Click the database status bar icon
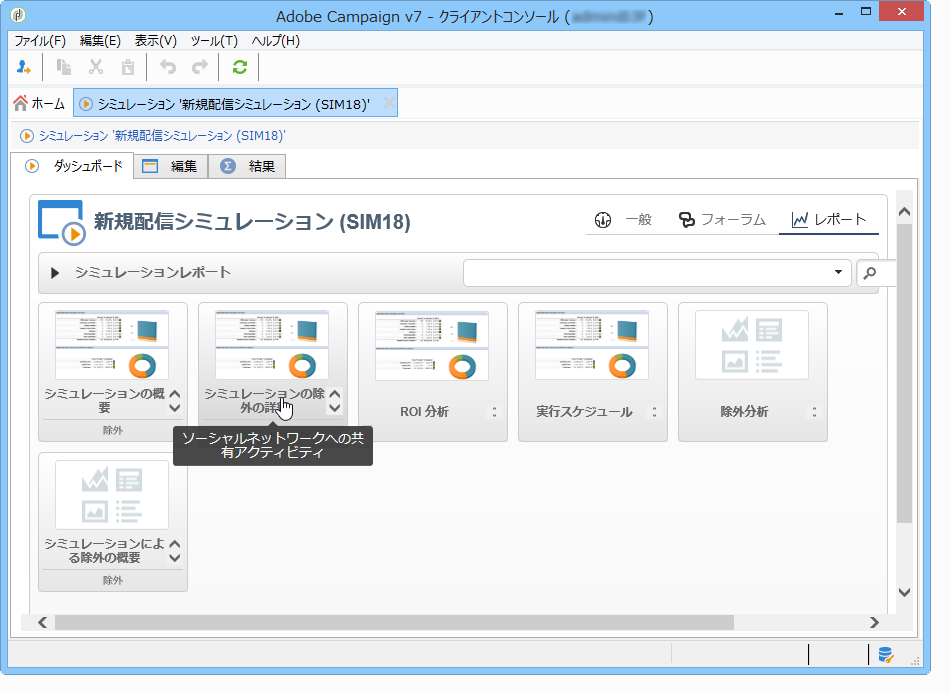 point(886,655)
